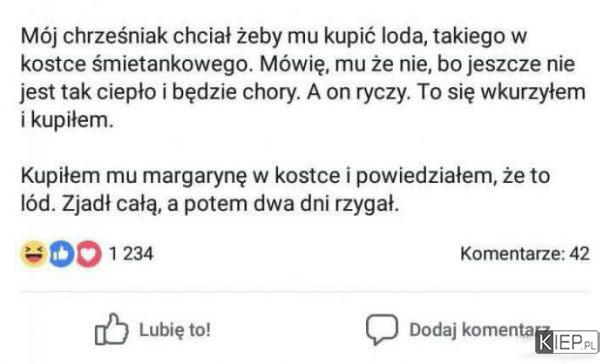Open the reactions list showing 1 234
The width and height of the screenshot is (610, 364).
[x=131, y=254]
